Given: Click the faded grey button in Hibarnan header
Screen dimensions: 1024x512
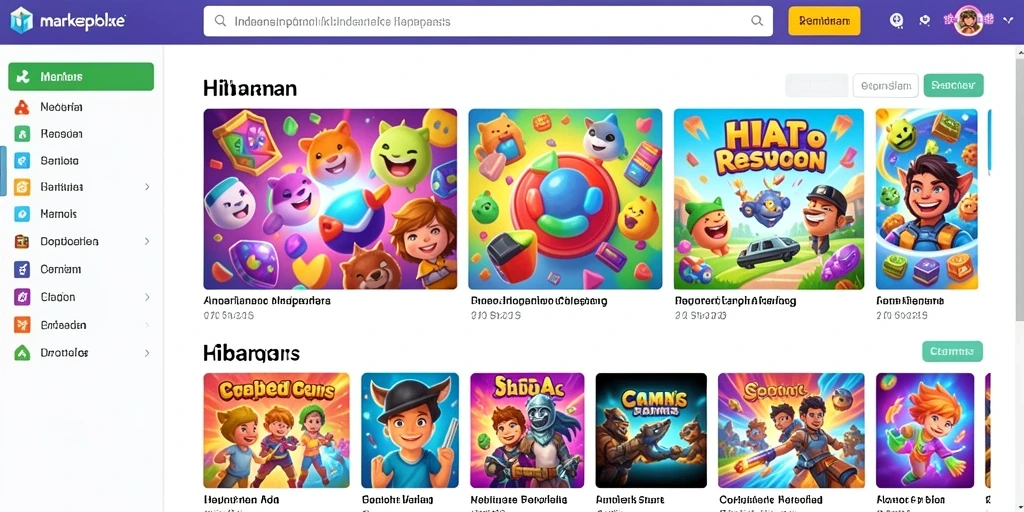Looking at the screenshot, I should tap(816, 86).
